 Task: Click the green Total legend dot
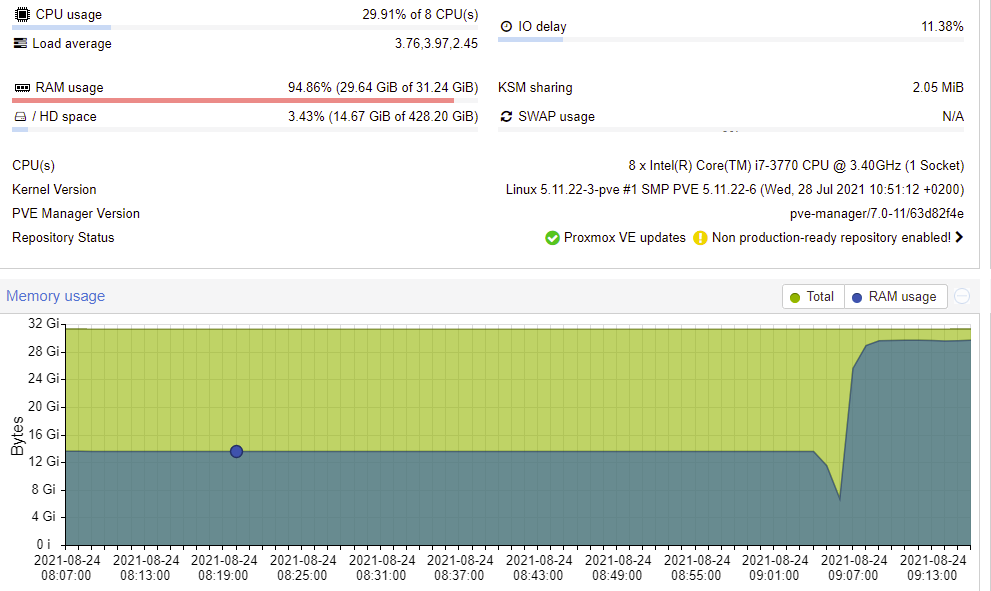(795, 297)
